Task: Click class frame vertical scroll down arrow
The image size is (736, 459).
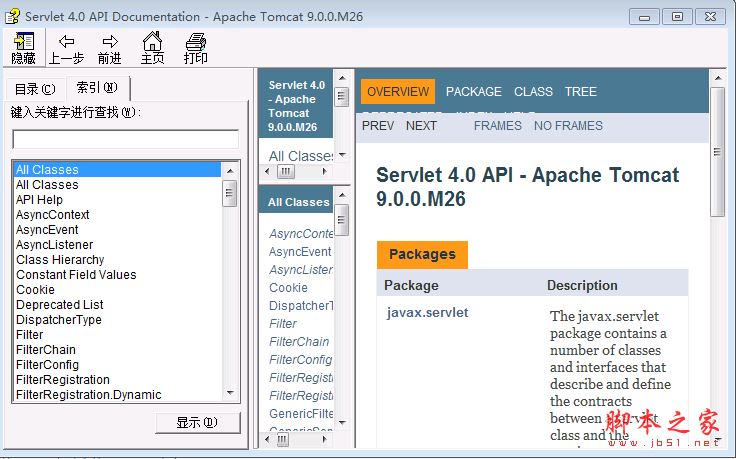Action: coord(342,423)
